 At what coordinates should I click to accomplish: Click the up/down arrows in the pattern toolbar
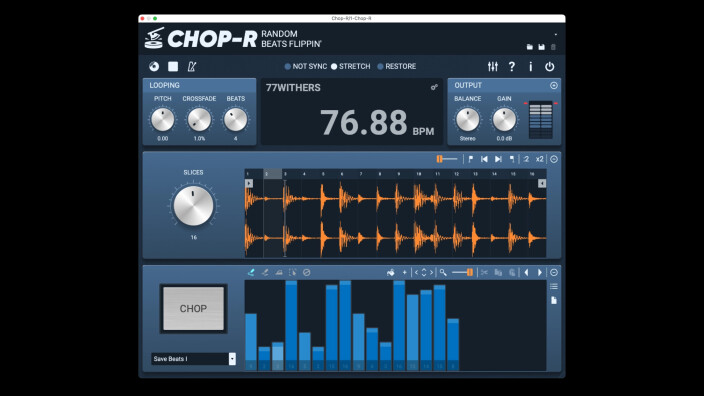tap(424, 273)
